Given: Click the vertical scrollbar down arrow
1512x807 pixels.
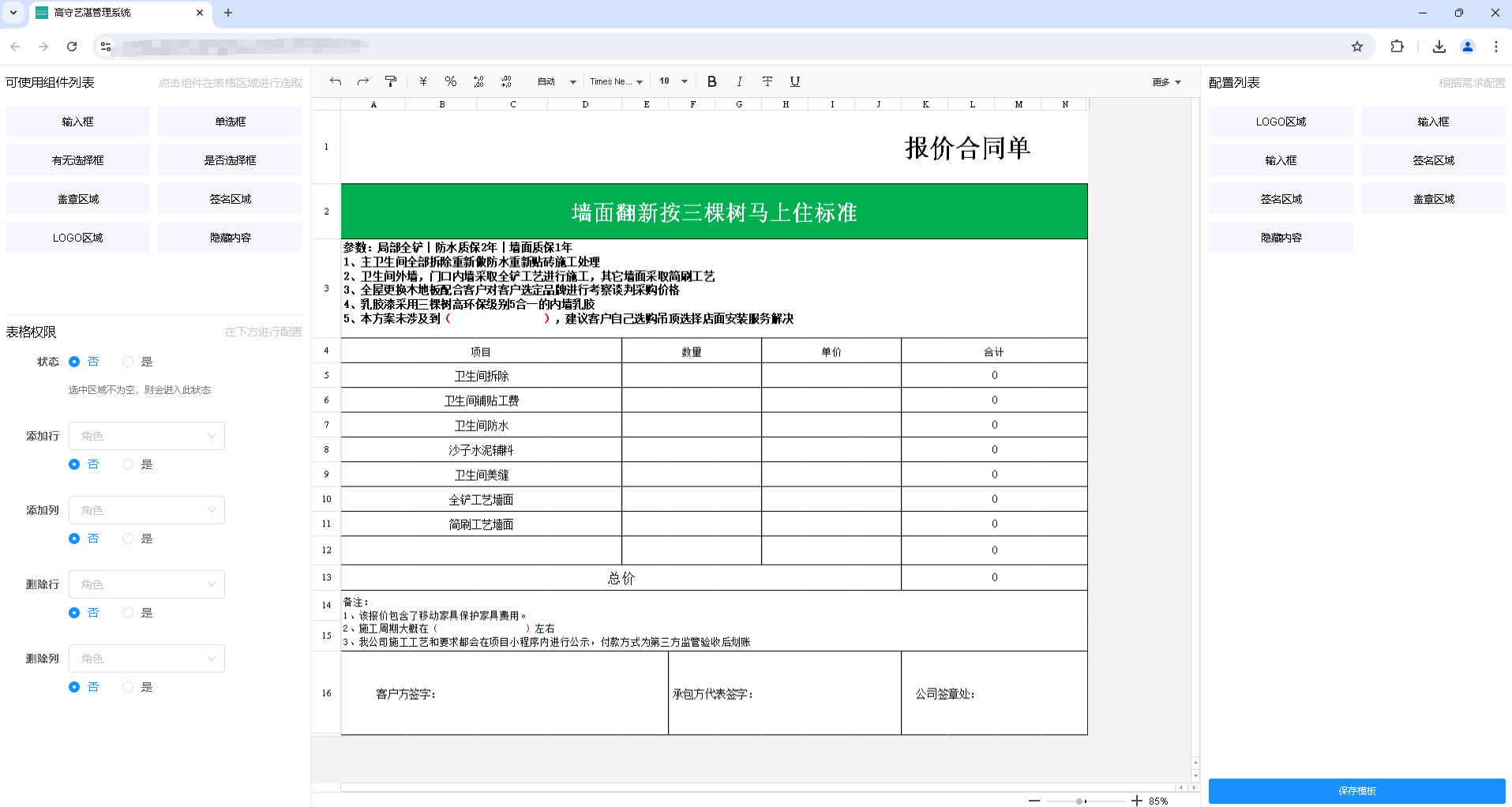Looking at the screenshot, I should [1195, 776].
